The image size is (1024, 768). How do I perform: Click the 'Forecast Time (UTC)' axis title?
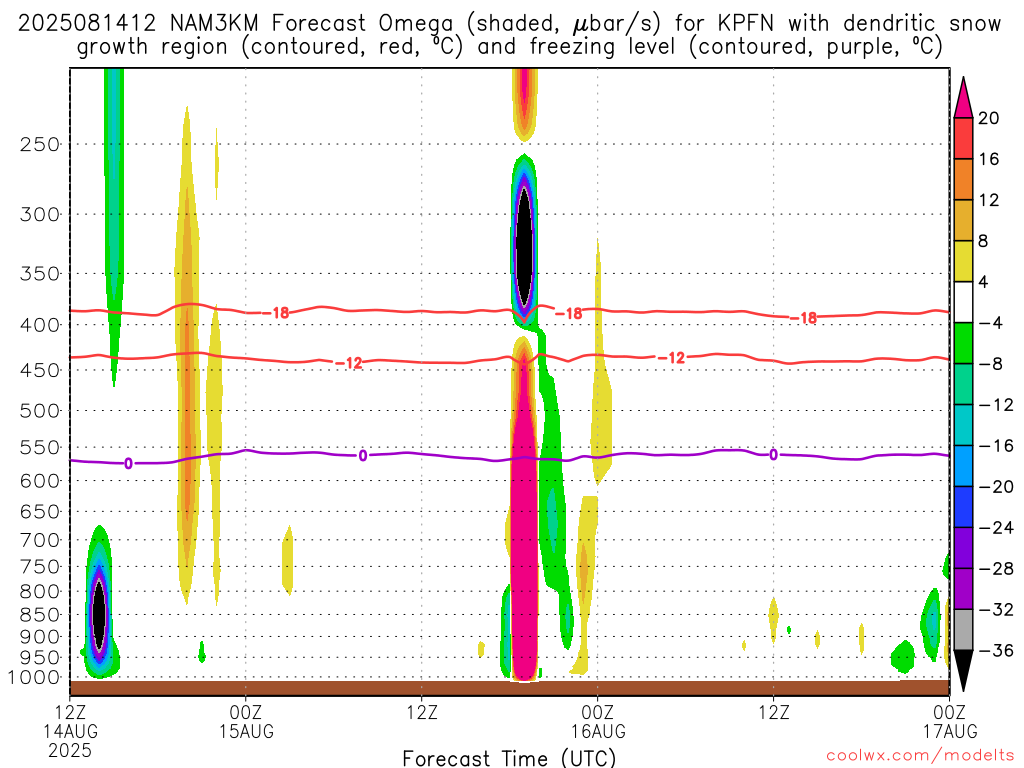click(509, 758)
